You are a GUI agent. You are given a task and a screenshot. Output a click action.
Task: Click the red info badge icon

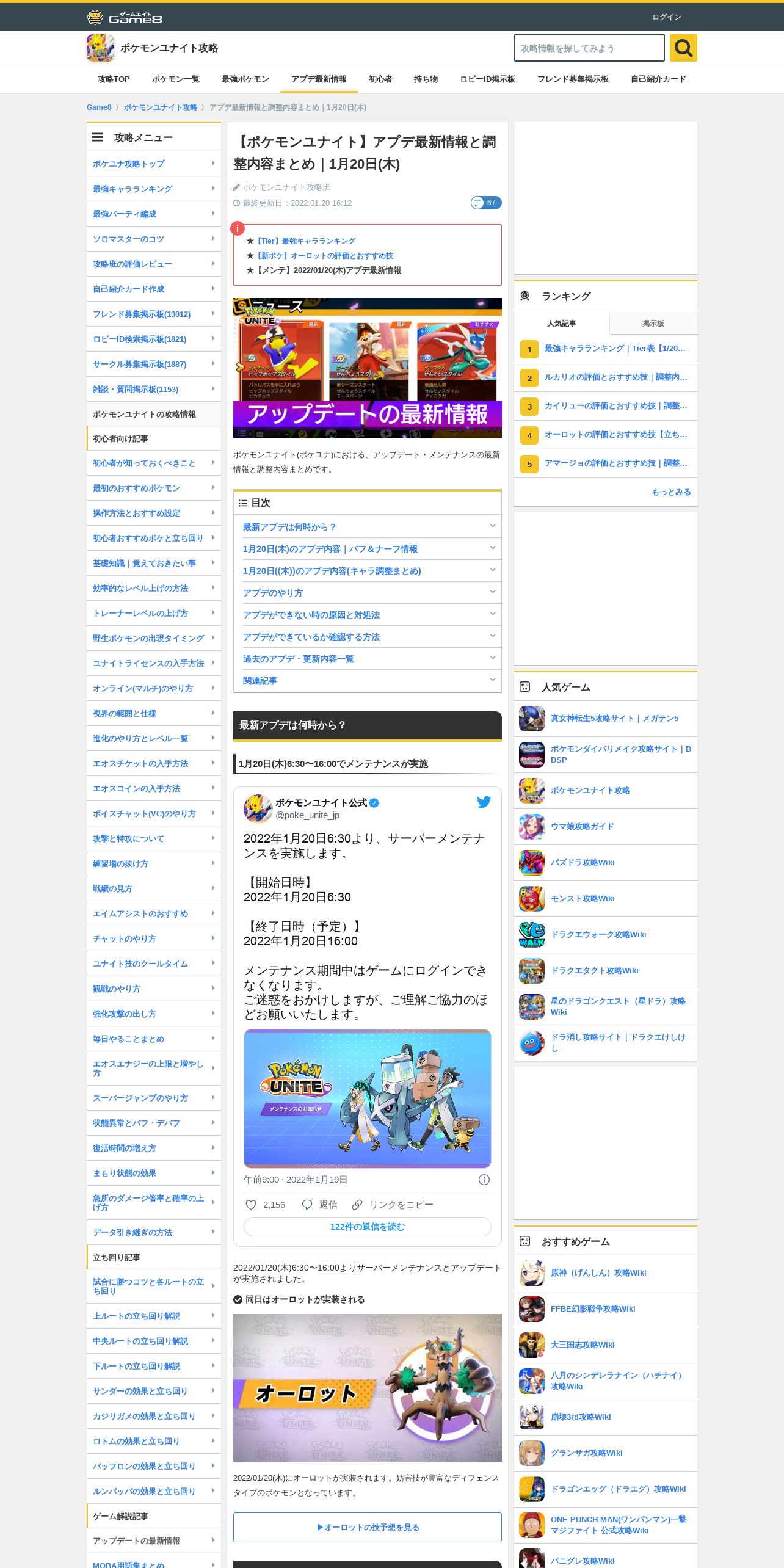(x=238, y=228)
